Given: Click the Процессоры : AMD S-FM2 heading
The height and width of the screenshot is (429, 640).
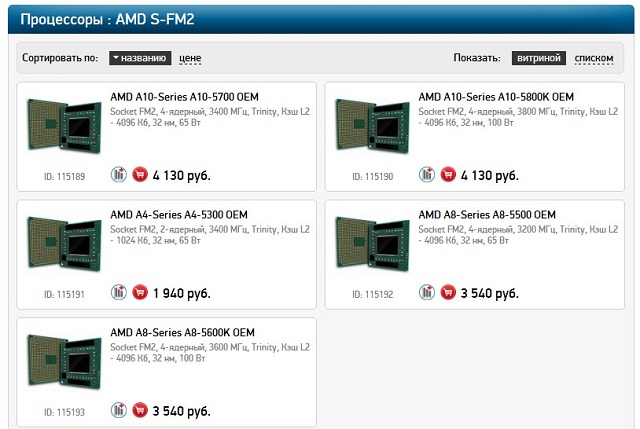Looking at the screenshot, I should [x=107, y=19].
